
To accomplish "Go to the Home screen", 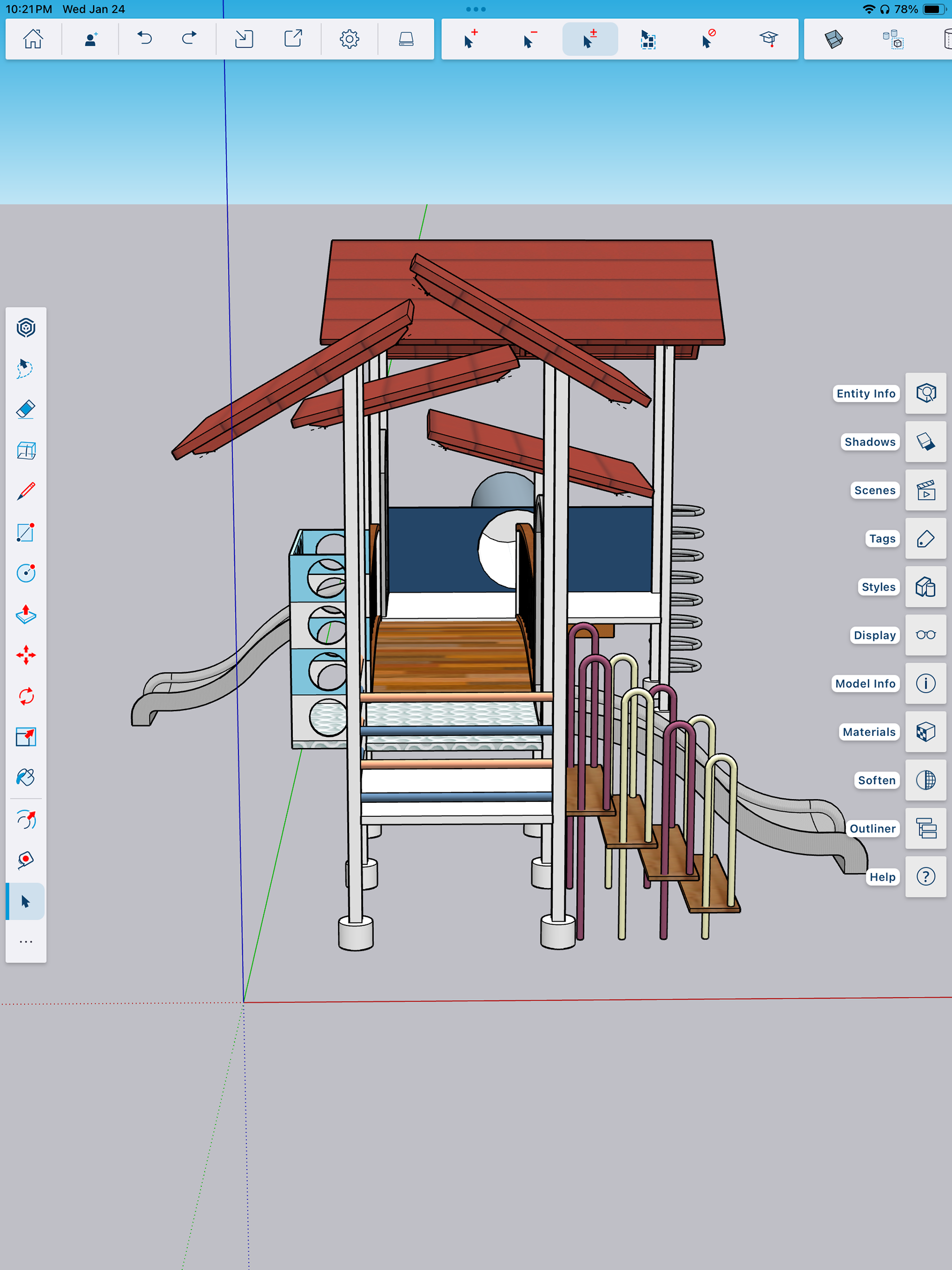I will [x=33, y=39].
